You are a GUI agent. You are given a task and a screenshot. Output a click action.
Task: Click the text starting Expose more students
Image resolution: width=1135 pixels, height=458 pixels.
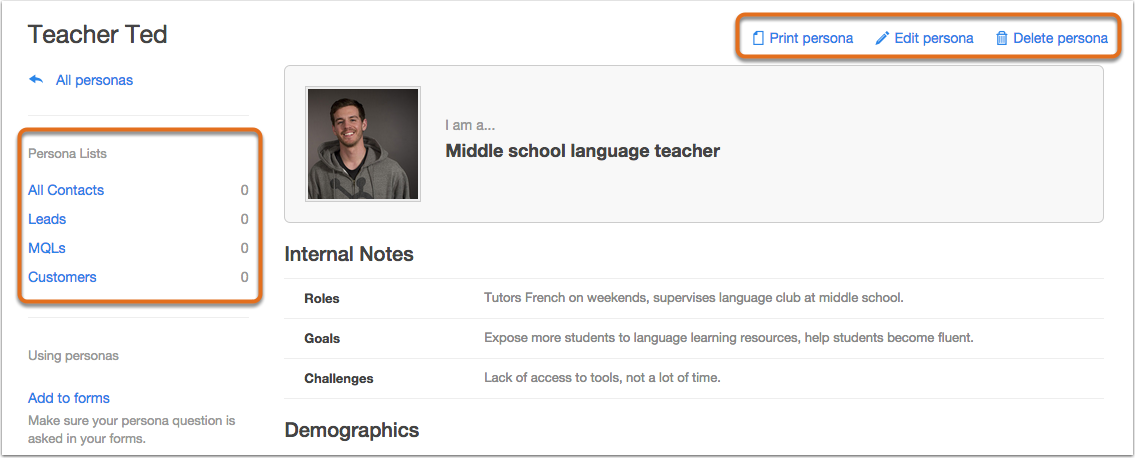click(729, 337)
